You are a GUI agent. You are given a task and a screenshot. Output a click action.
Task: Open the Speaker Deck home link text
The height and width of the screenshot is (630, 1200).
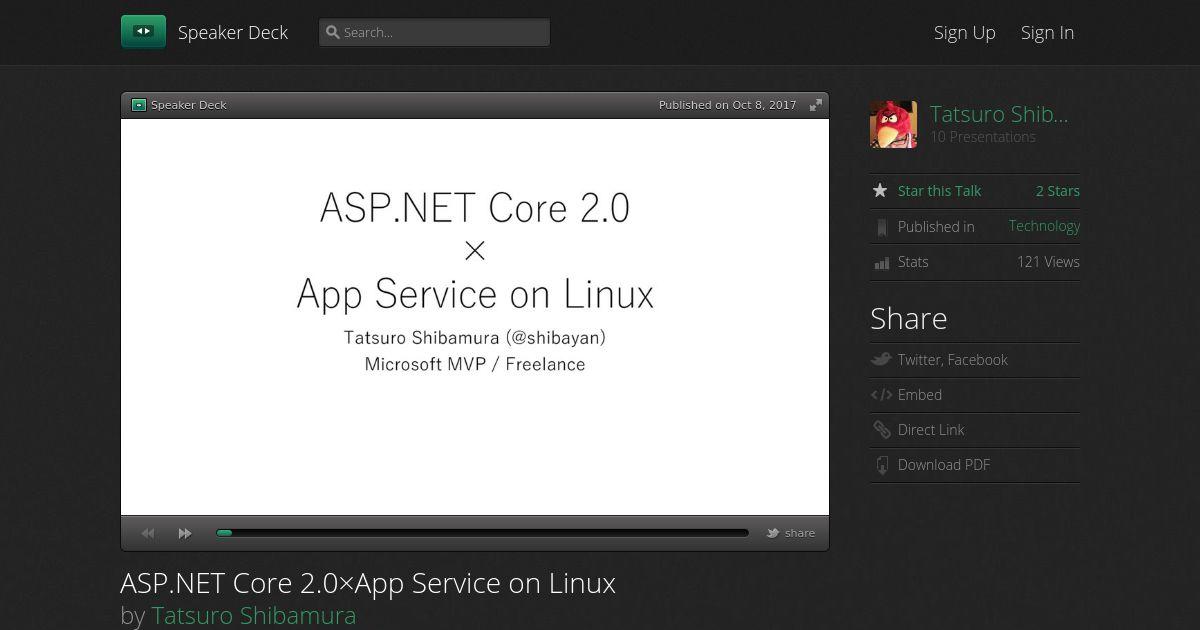(233, 32)
